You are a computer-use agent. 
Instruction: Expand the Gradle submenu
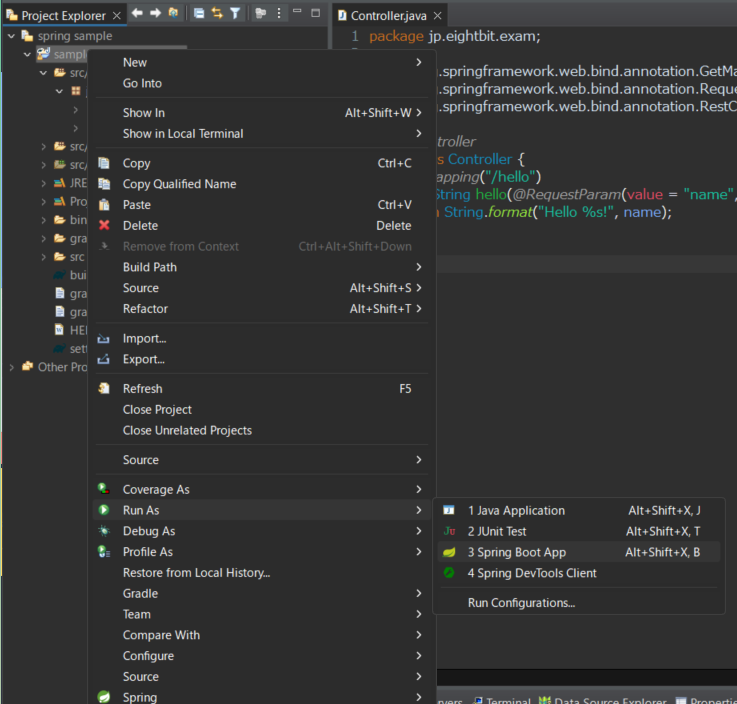(x=262, y=594)
